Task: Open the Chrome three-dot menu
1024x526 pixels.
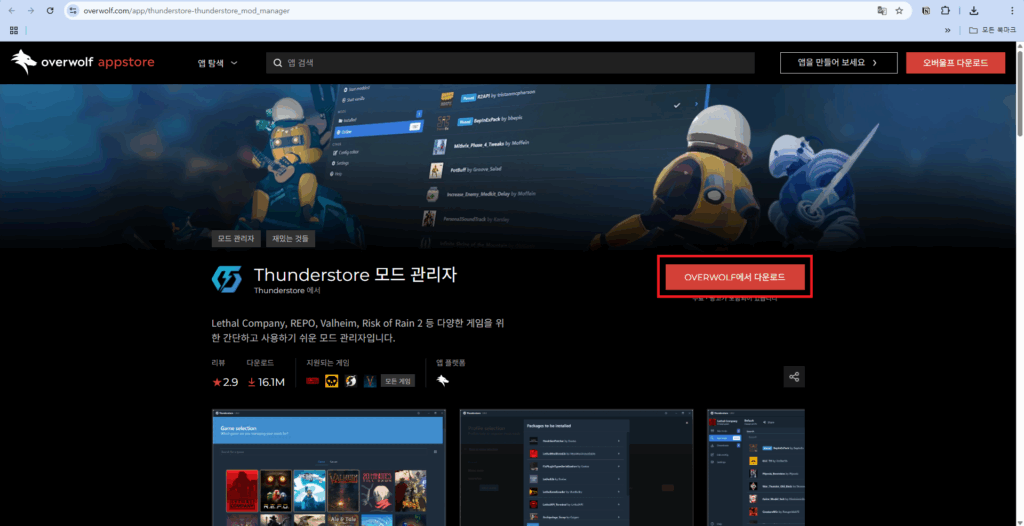Action: [1012, 10]
